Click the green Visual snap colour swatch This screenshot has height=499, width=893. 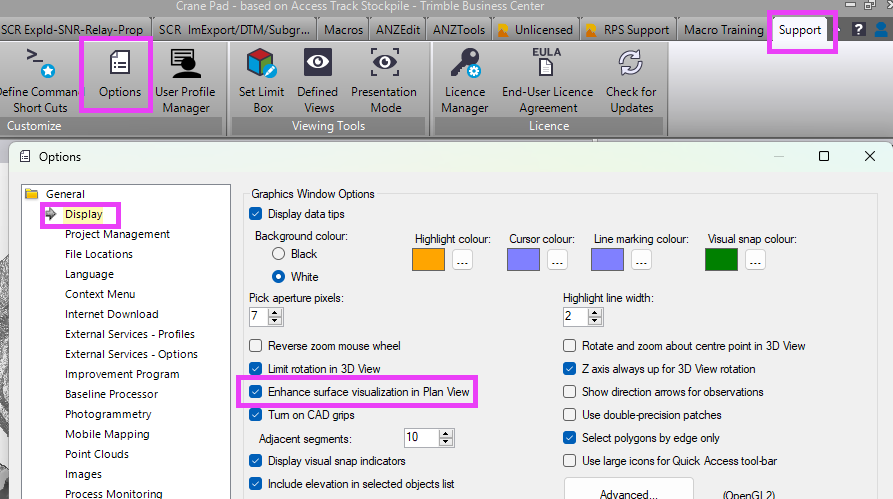tap(722, 260)
